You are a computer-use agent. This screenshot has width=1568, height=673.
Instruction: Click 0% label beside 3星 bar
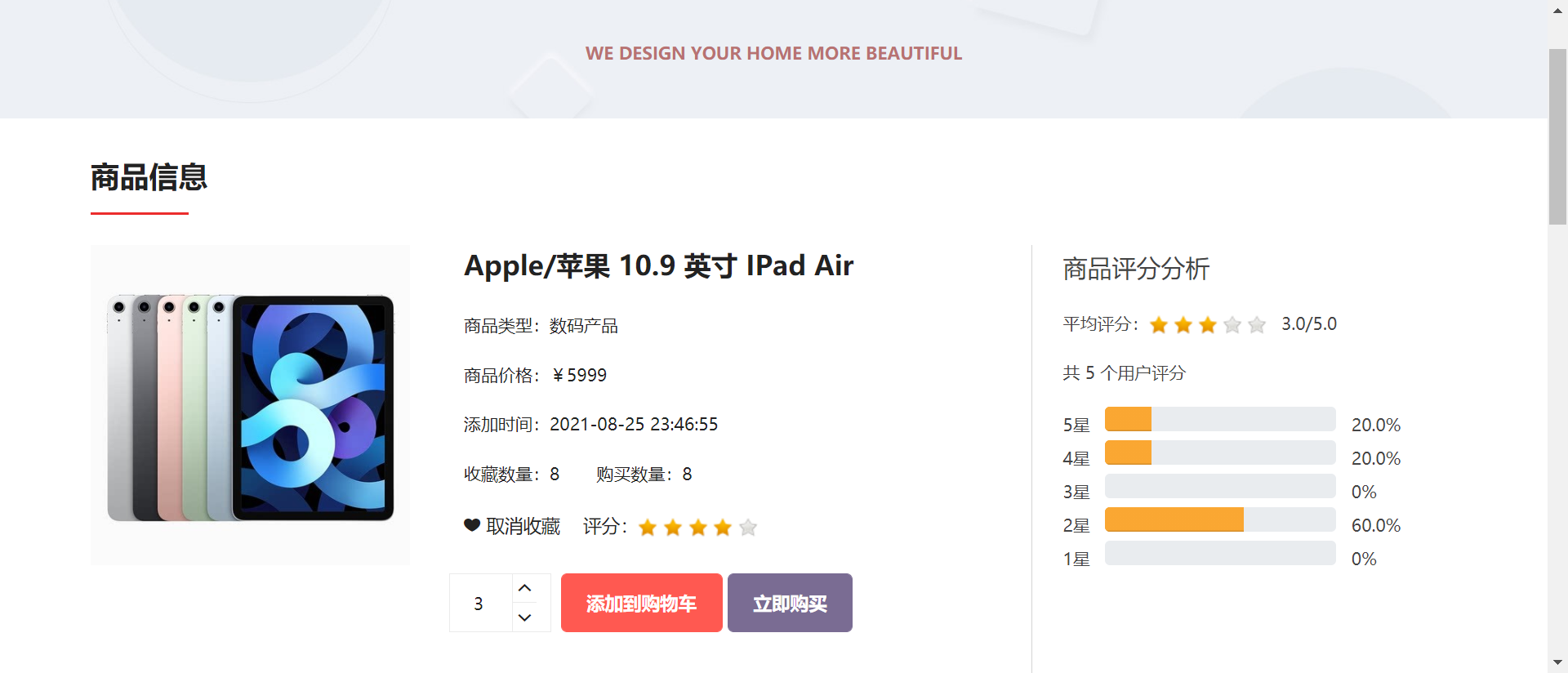1364,492
